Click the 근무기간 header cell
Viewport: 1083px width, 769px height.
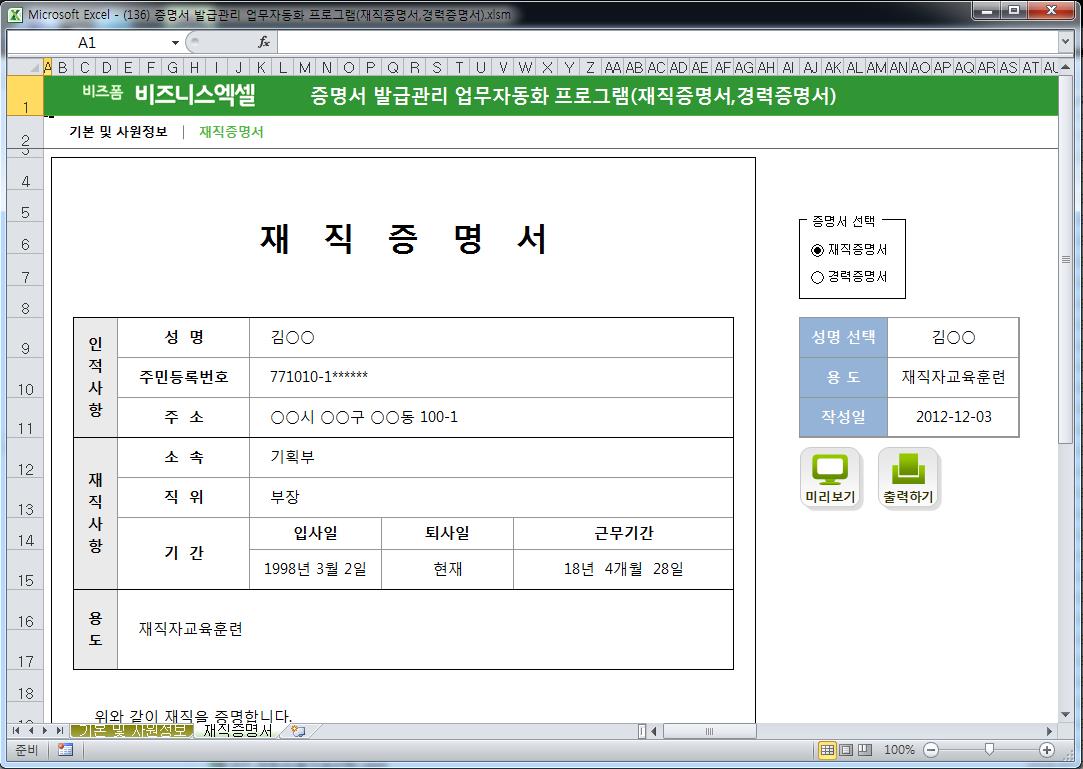click(x=623, y=533)
